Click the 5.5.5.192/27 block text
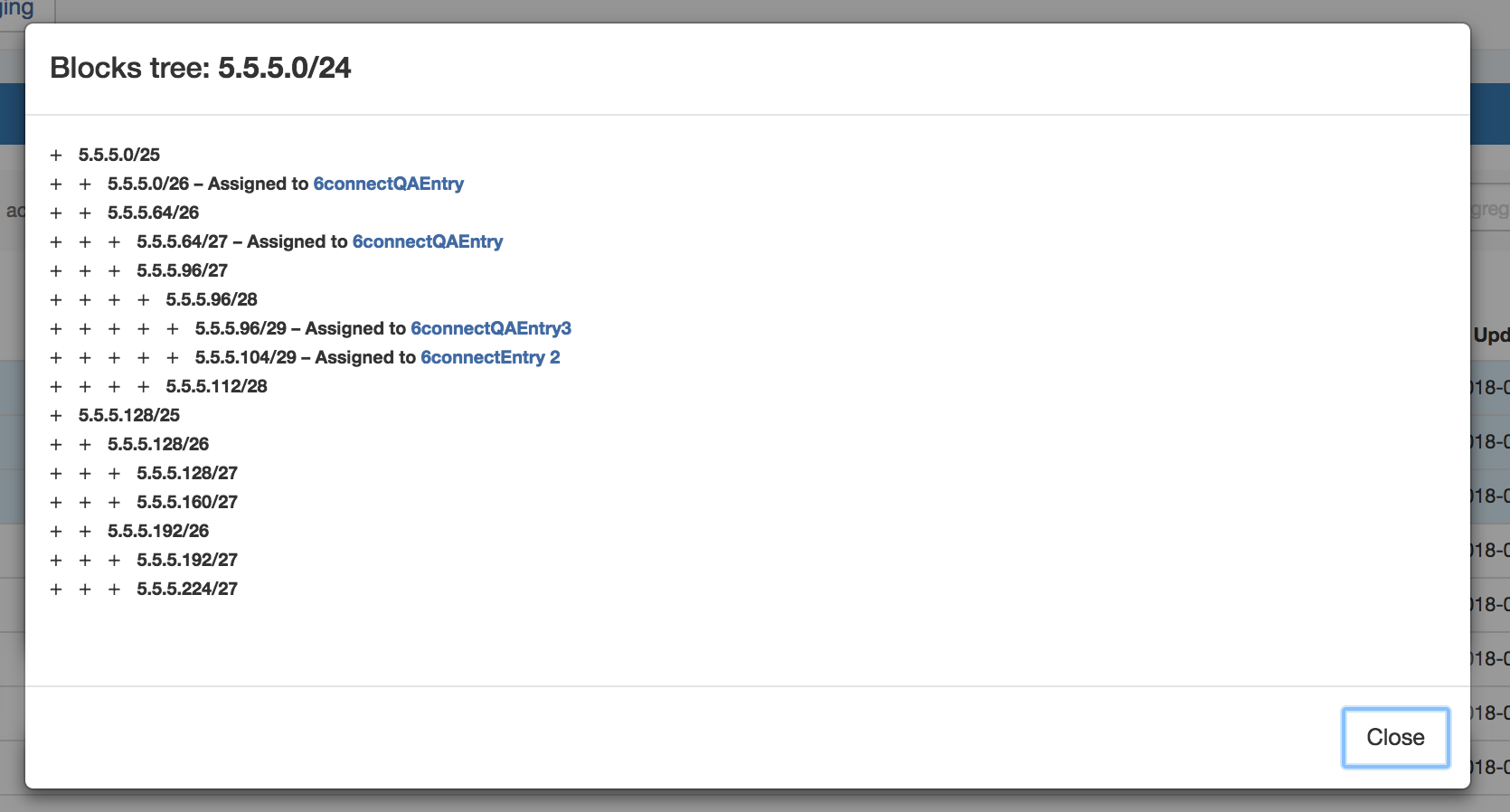 point(186,560)
